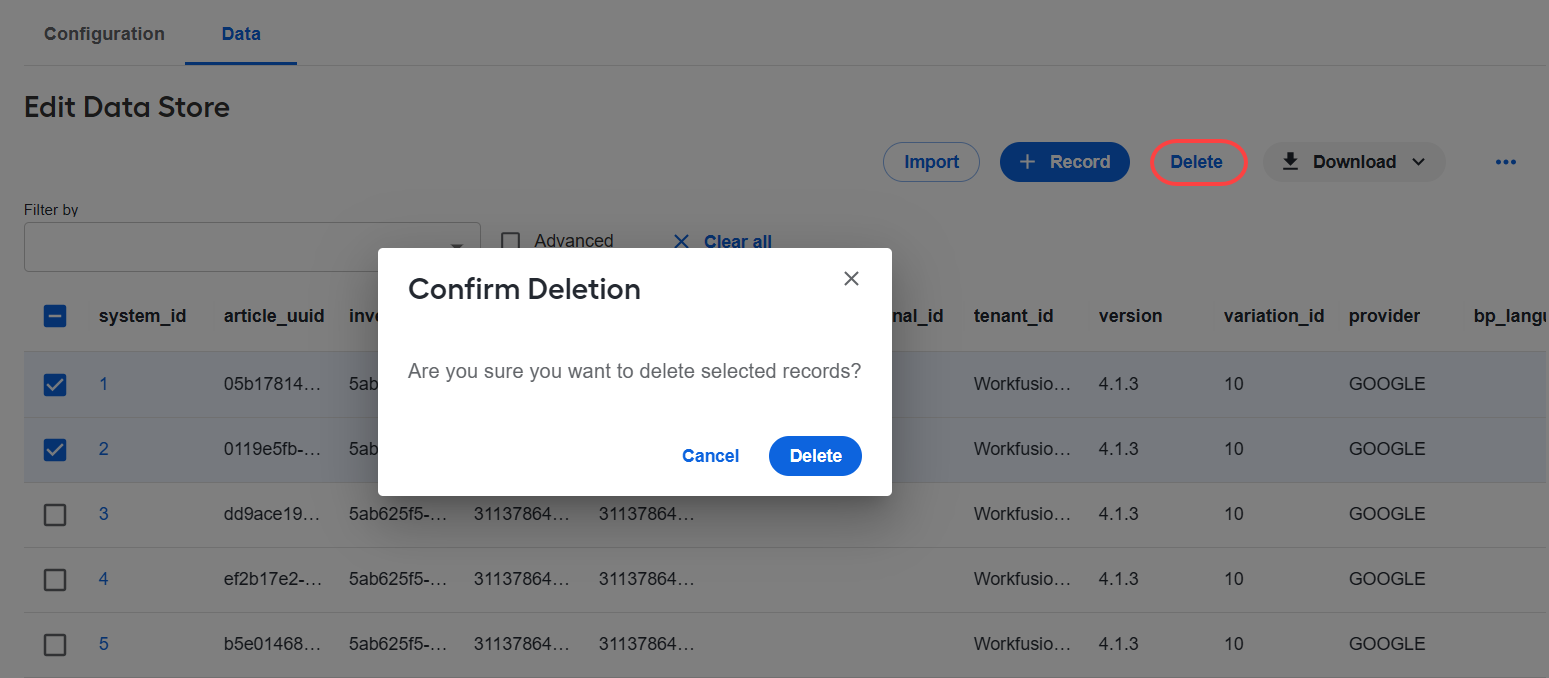Image resolution: width=1549 pixels, height=678 pixels.
Task: Select article_uuid cell dd9ace19…
Action: (273, 514)
